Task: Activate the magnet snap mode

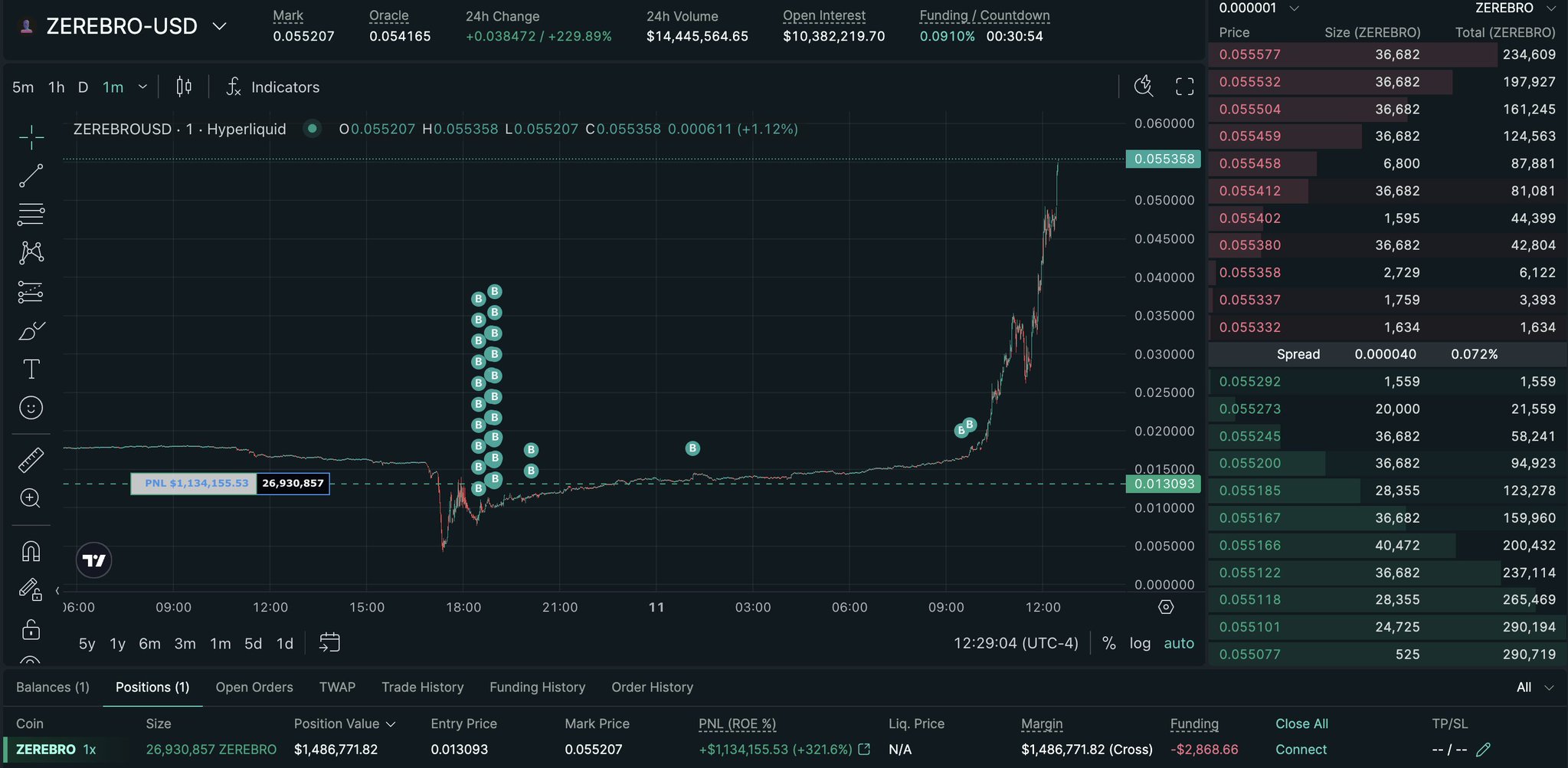Action: tap(31, 551)
